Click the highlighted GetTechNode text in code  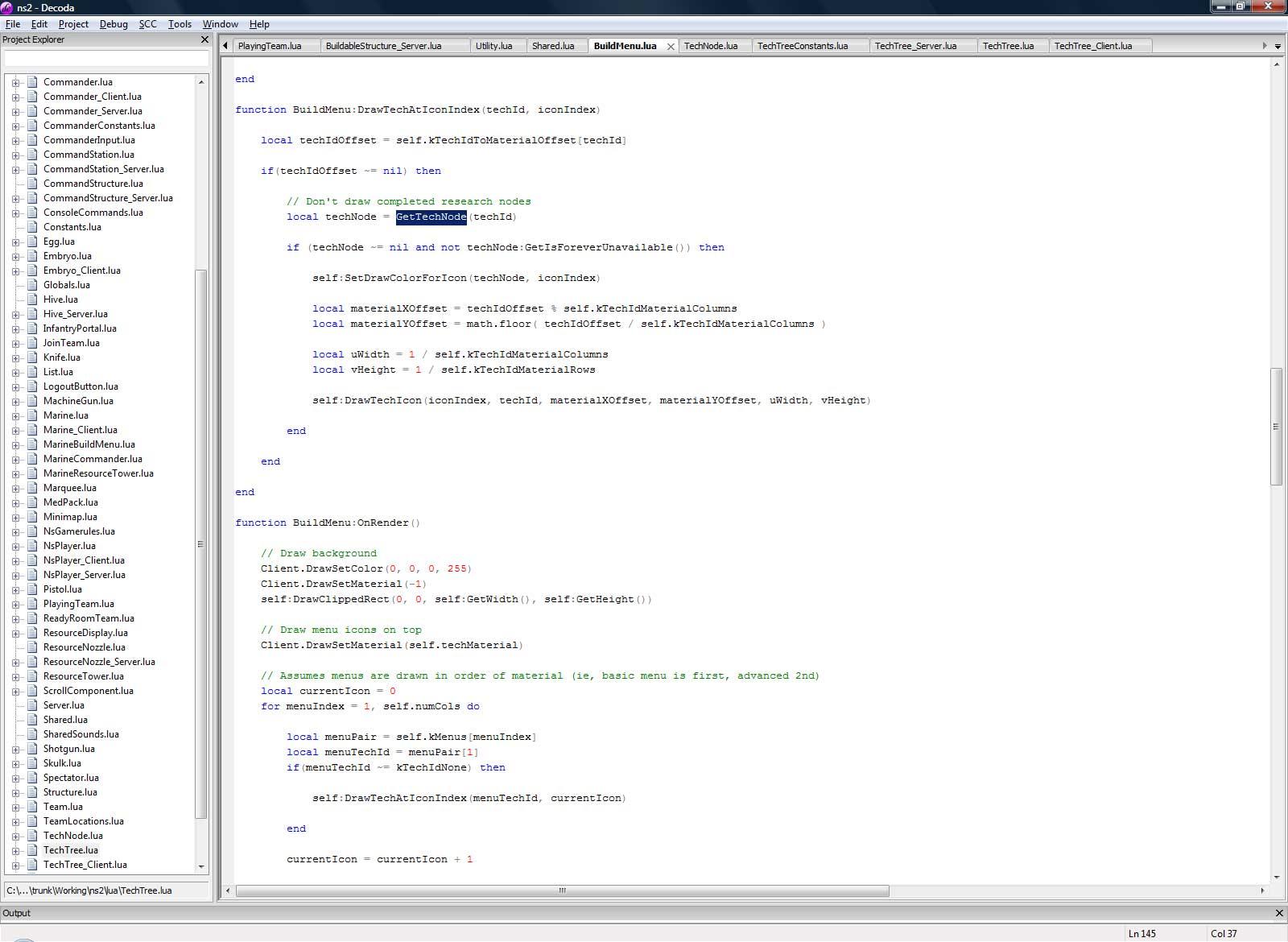tap(431, 217)
